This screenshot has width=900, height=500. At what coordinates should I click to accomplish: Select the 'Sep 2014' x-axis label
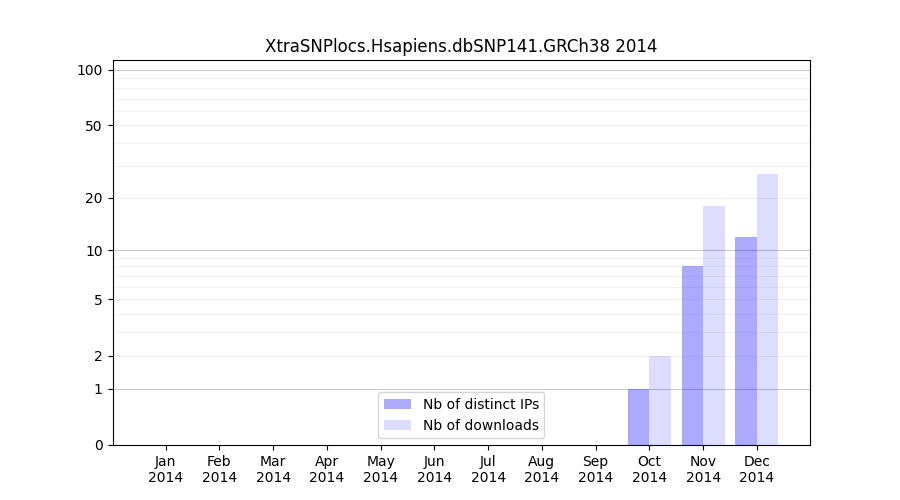pyautogui.click(x=595, y=469)
